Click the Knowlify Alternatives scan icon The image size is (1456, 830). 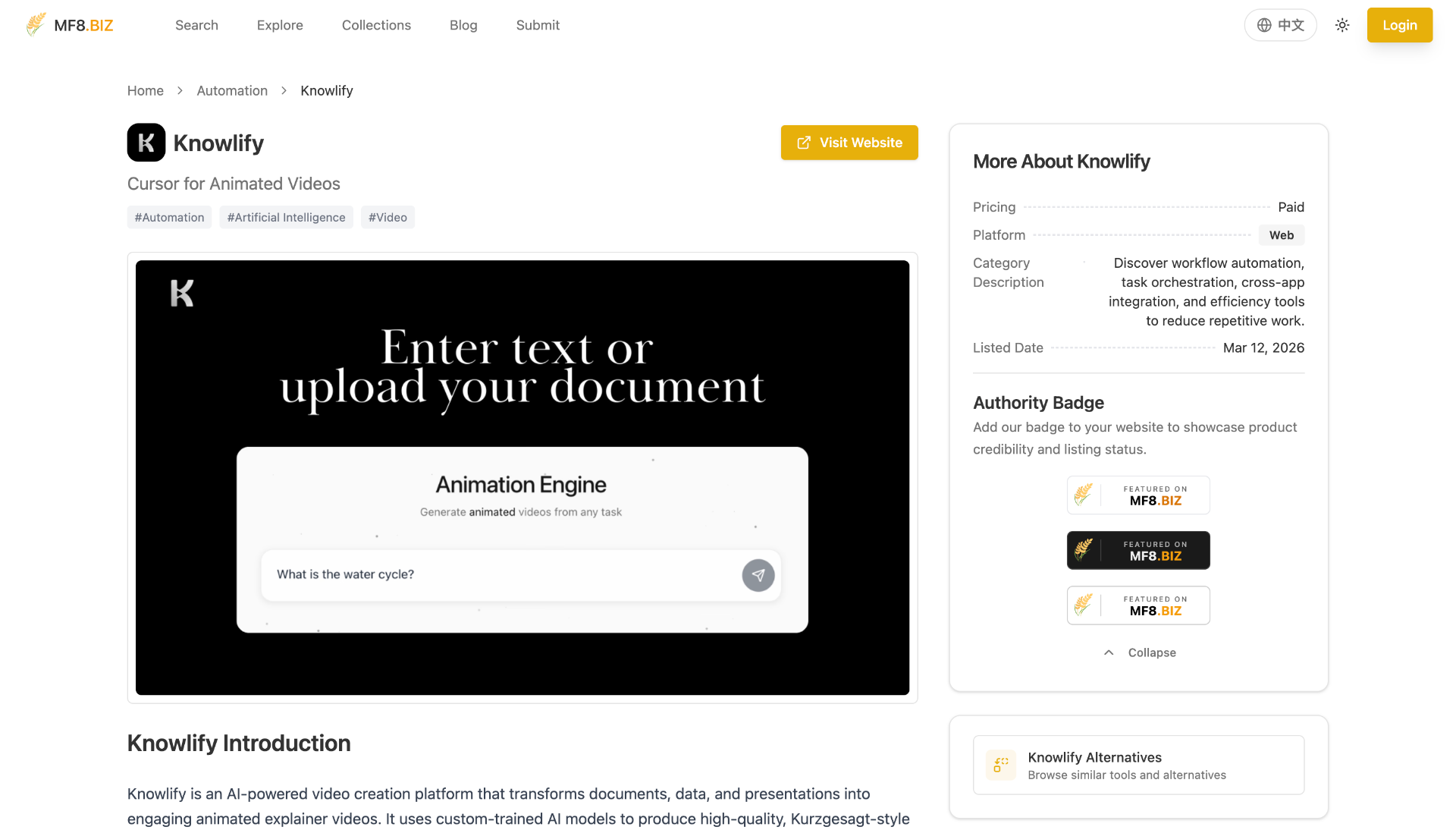click(1001, 765)
